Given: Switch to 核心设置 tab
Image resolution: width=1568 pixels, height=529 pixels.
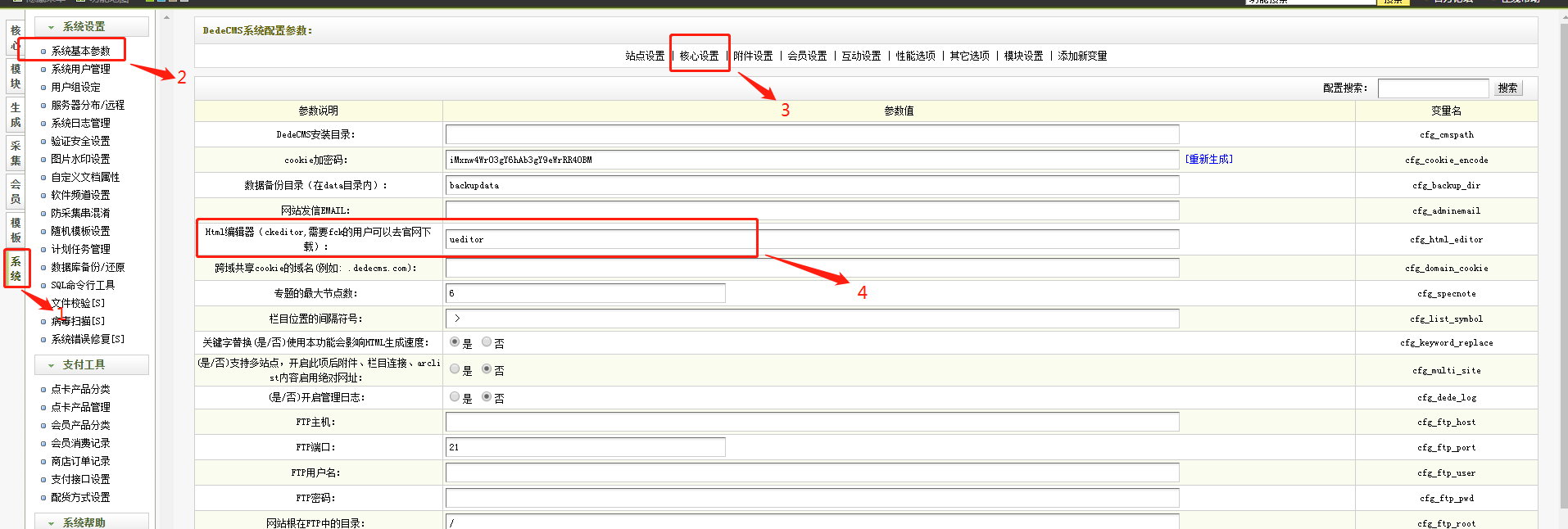Looking at the screenshot, I should tap(699, 56).
